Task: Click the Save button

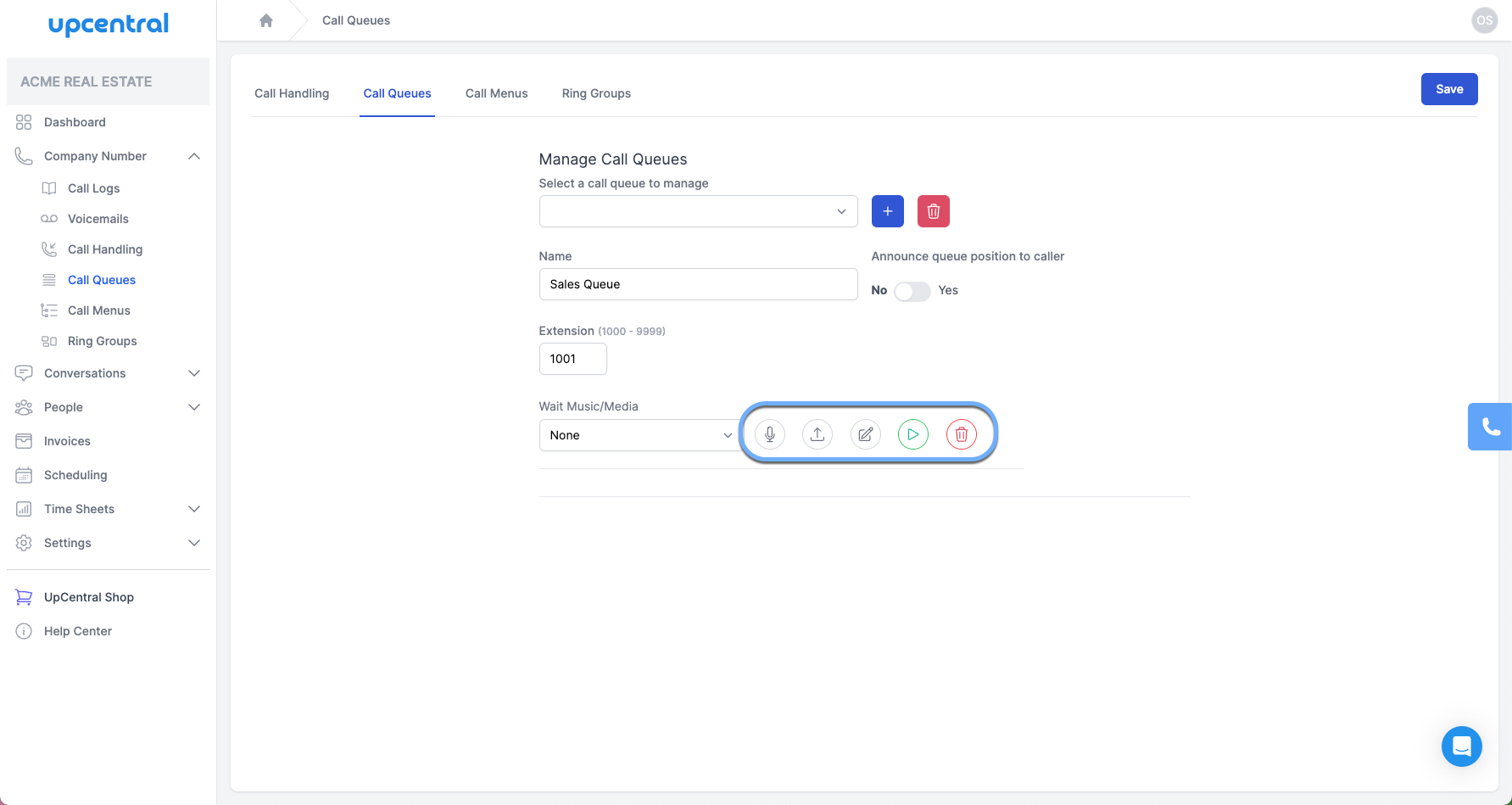Action: [x=1449, y=89]
